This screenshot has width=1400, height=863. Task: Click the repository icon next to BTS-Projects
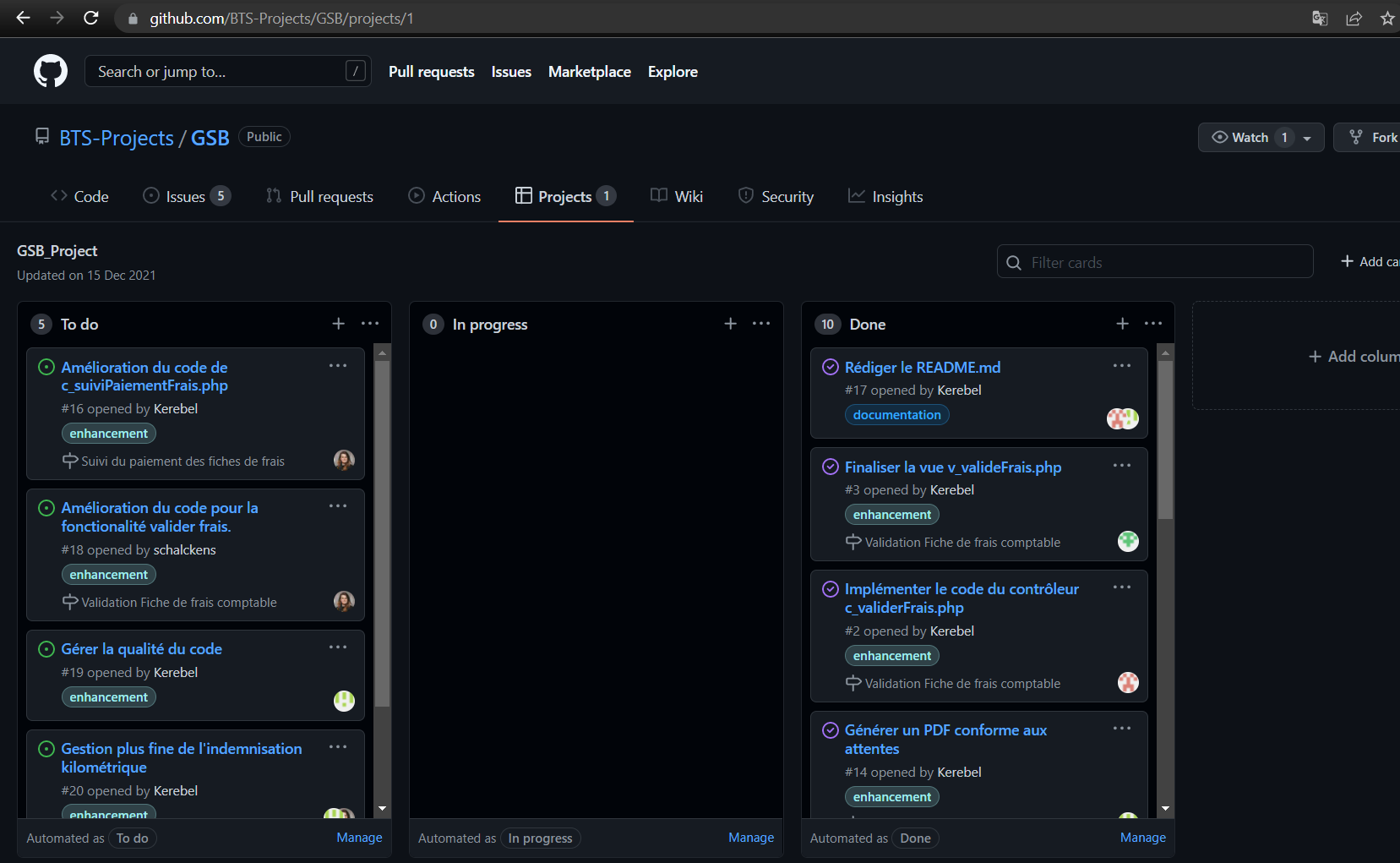click(42, 136)
